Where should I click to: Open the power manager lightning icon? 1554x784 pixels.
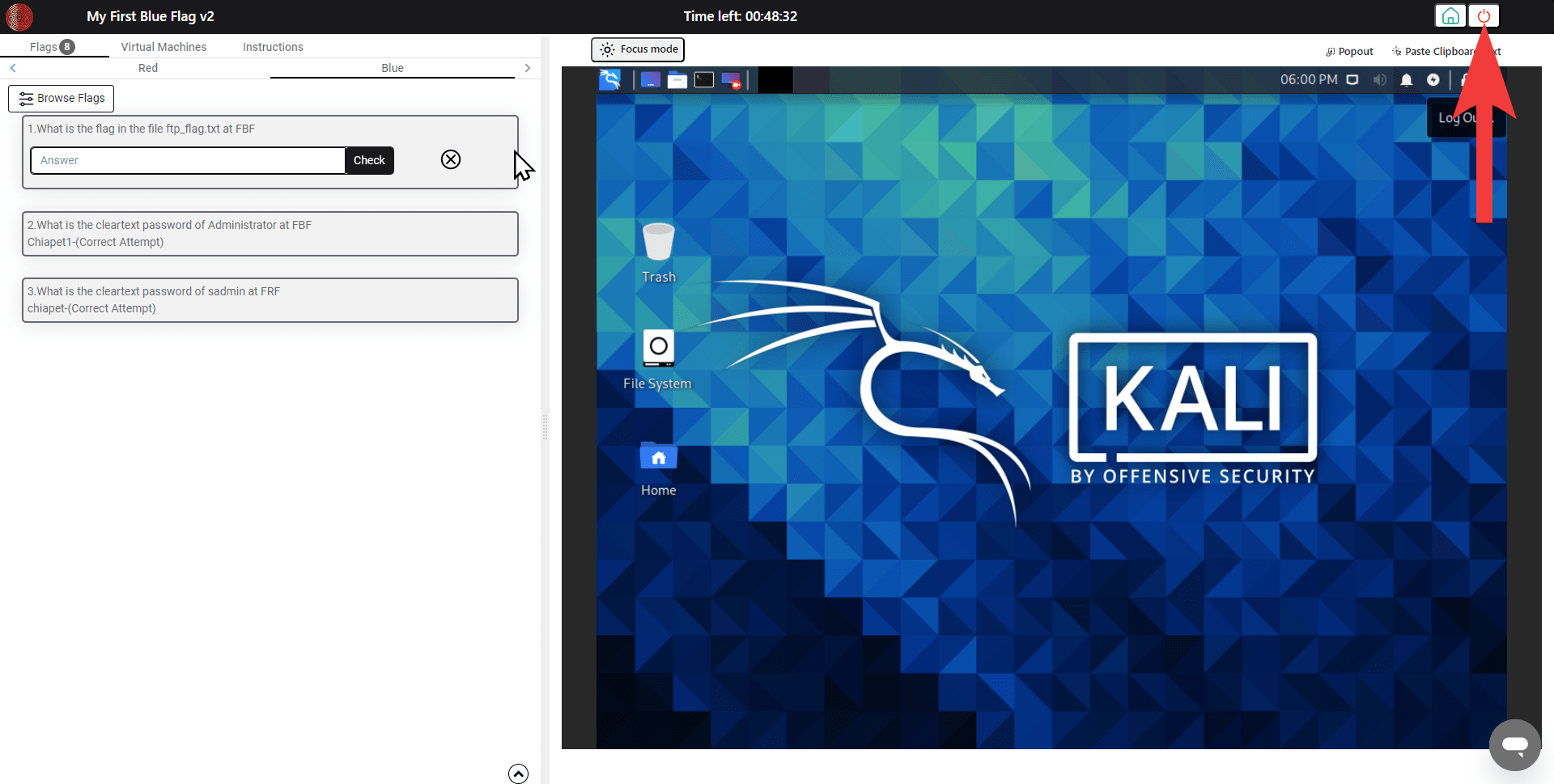(1433, 80)
